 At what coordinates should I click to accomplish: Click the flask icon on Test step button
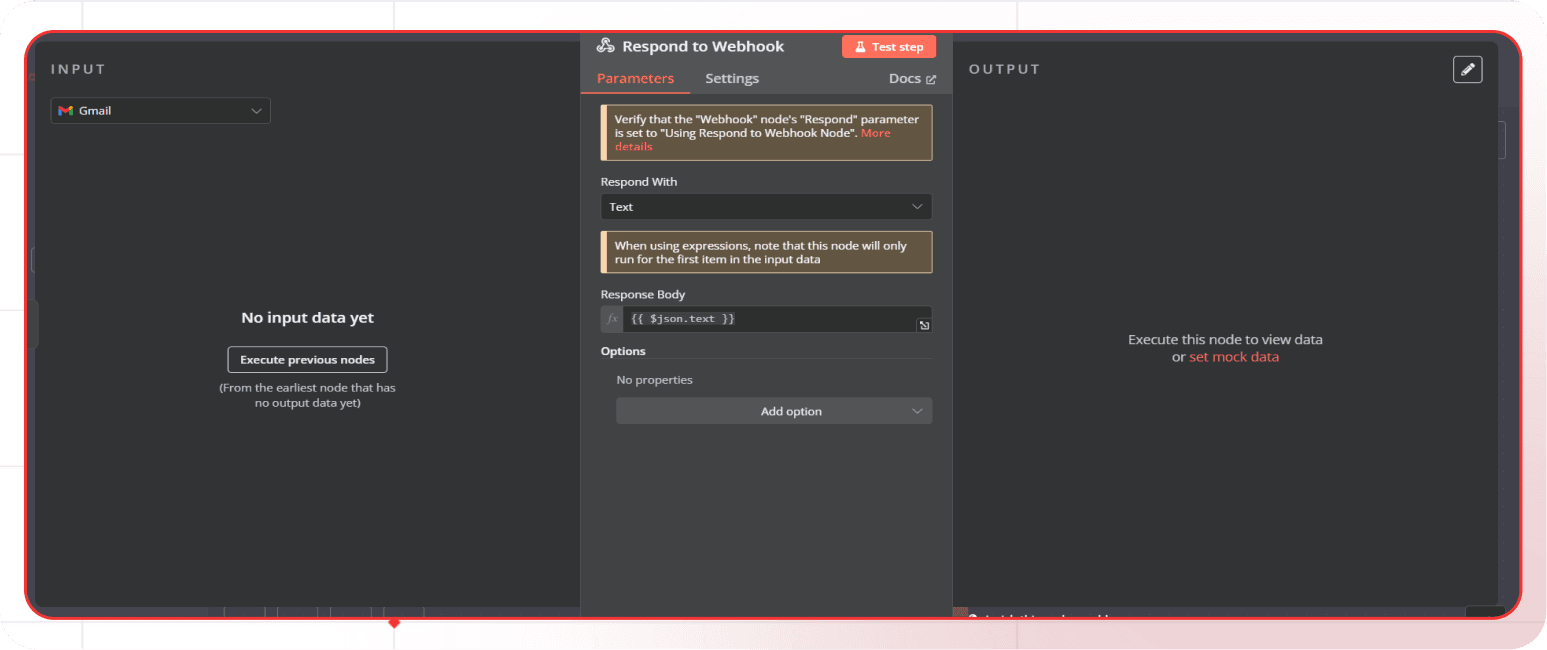[862, 46]
